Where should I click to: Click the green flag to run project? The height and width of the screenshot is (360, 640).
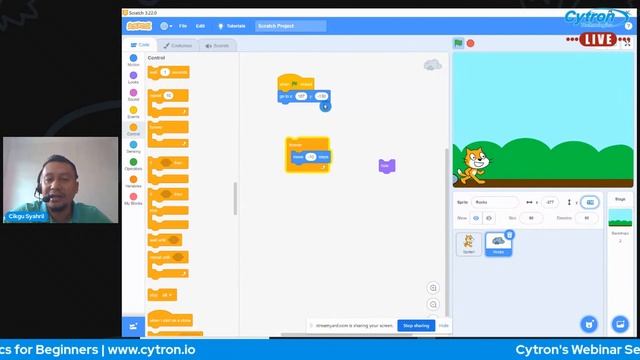pyautogui.click(x=458, y=43)
